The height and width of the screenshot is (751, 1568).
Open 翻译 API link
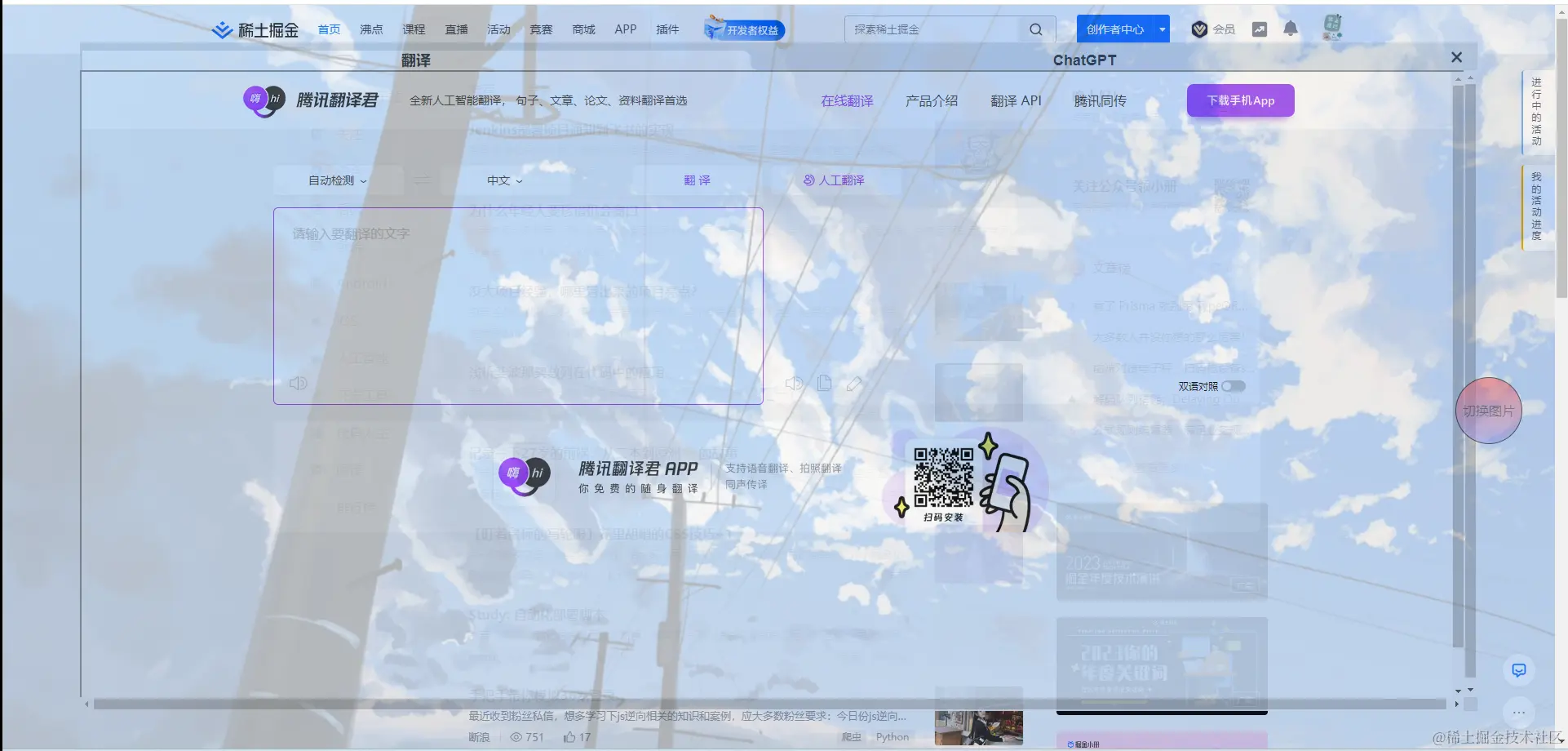(x=1016, y=100)
